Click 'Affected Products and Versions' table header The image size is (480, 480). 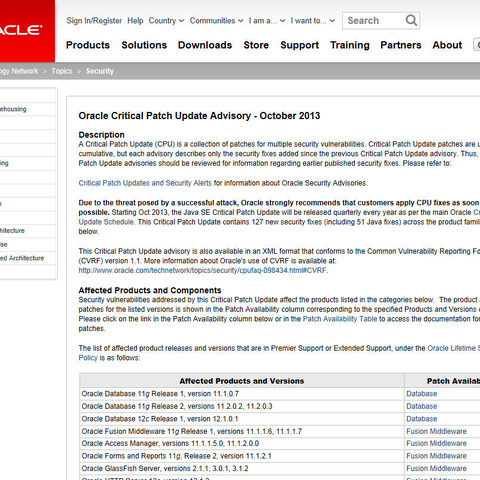click(x=242, y=381)
